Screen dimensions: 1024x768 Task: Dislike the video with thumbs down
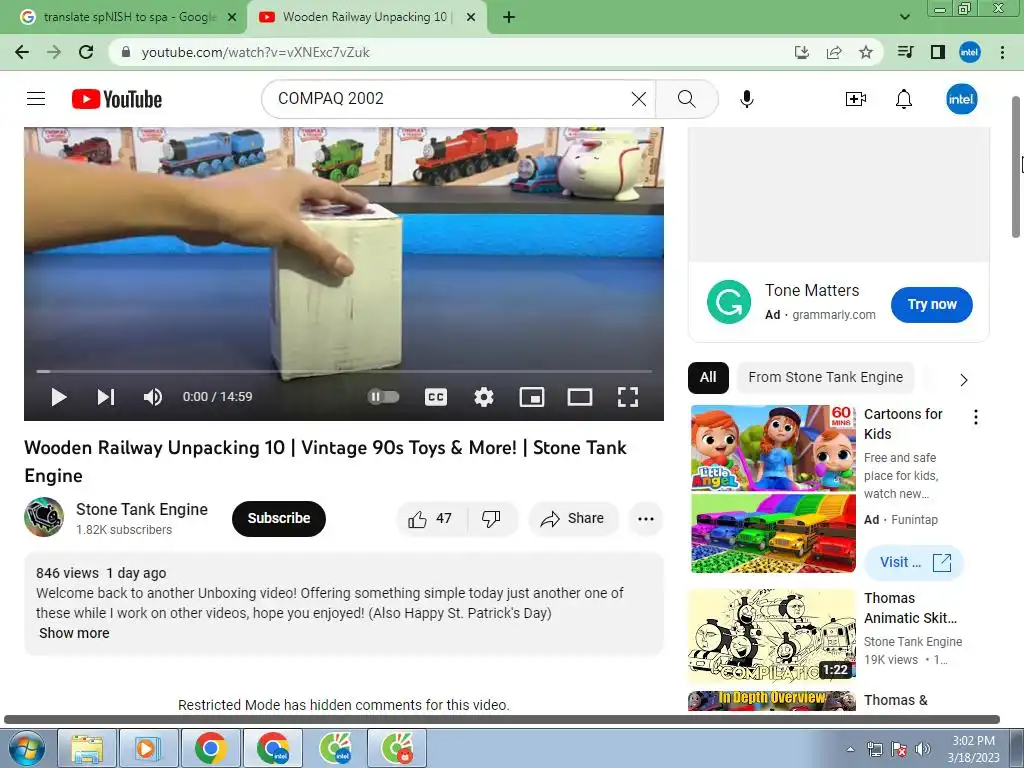[x=492, y=519]
